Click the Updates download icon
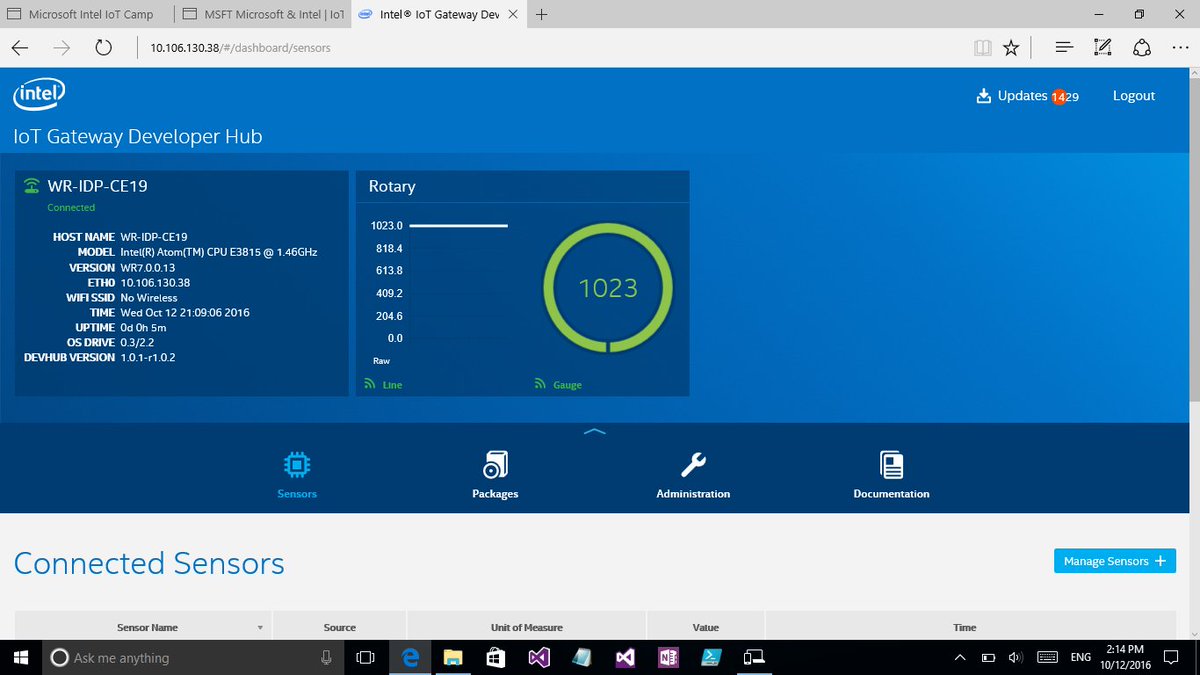Screen dimensions: 1200x675 (x=982, y=96)
